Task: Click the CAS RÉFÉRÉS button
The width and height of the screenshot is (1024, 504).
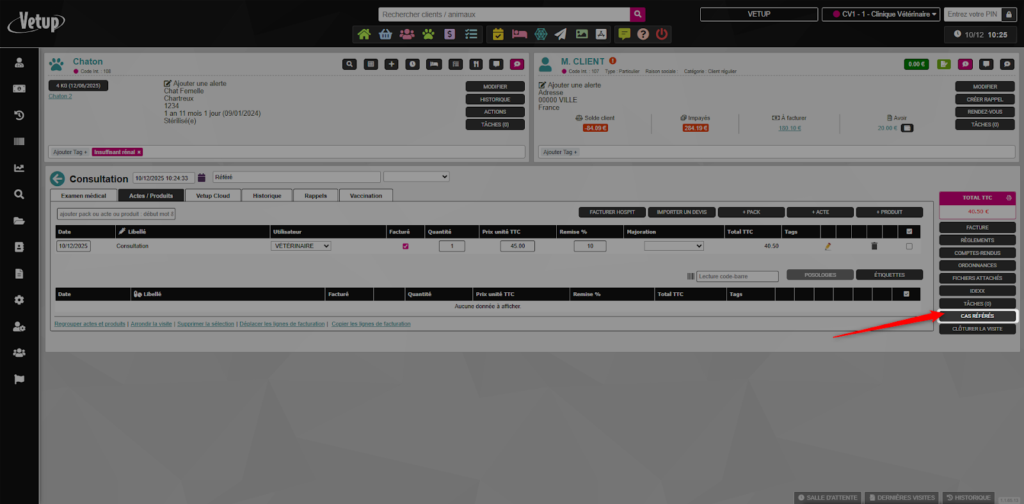Action: (x=978, y=316)
